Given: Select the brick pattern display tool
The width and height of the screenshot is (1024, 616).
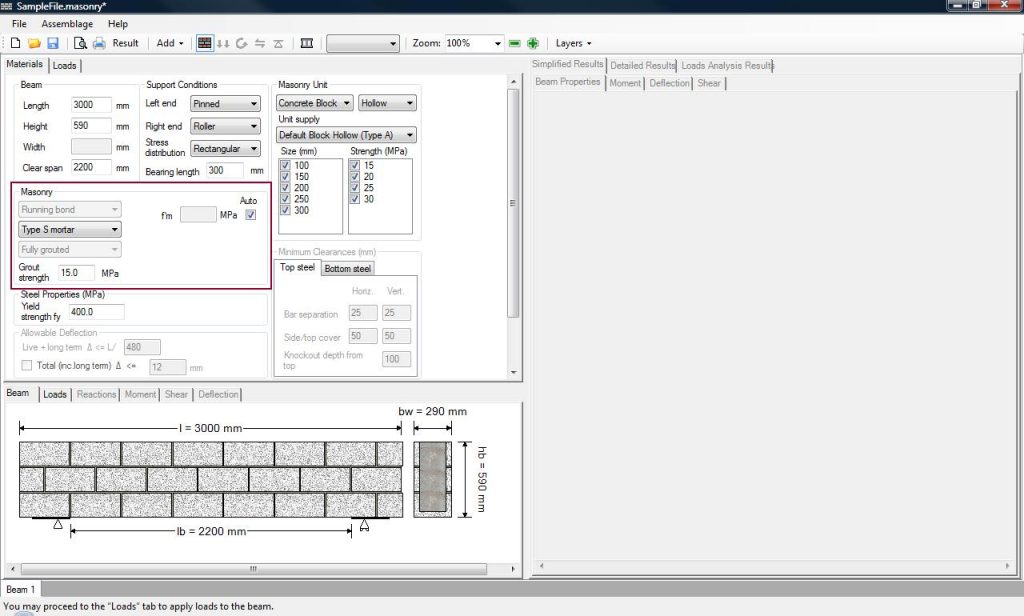Looking at the screenshot, I should [x=205, y=43].
